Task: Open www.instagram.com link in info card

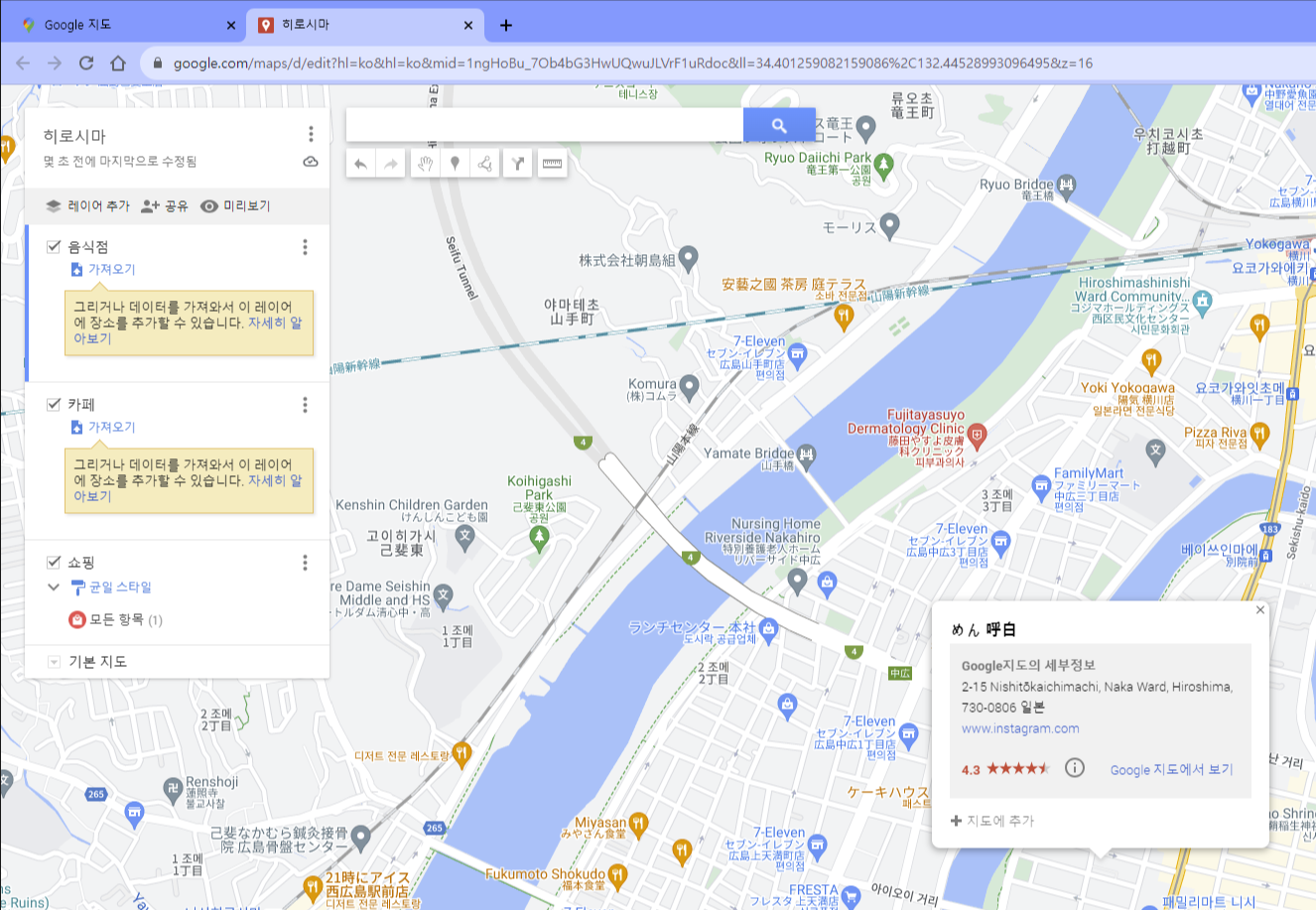Action: tap(1020, 728)
